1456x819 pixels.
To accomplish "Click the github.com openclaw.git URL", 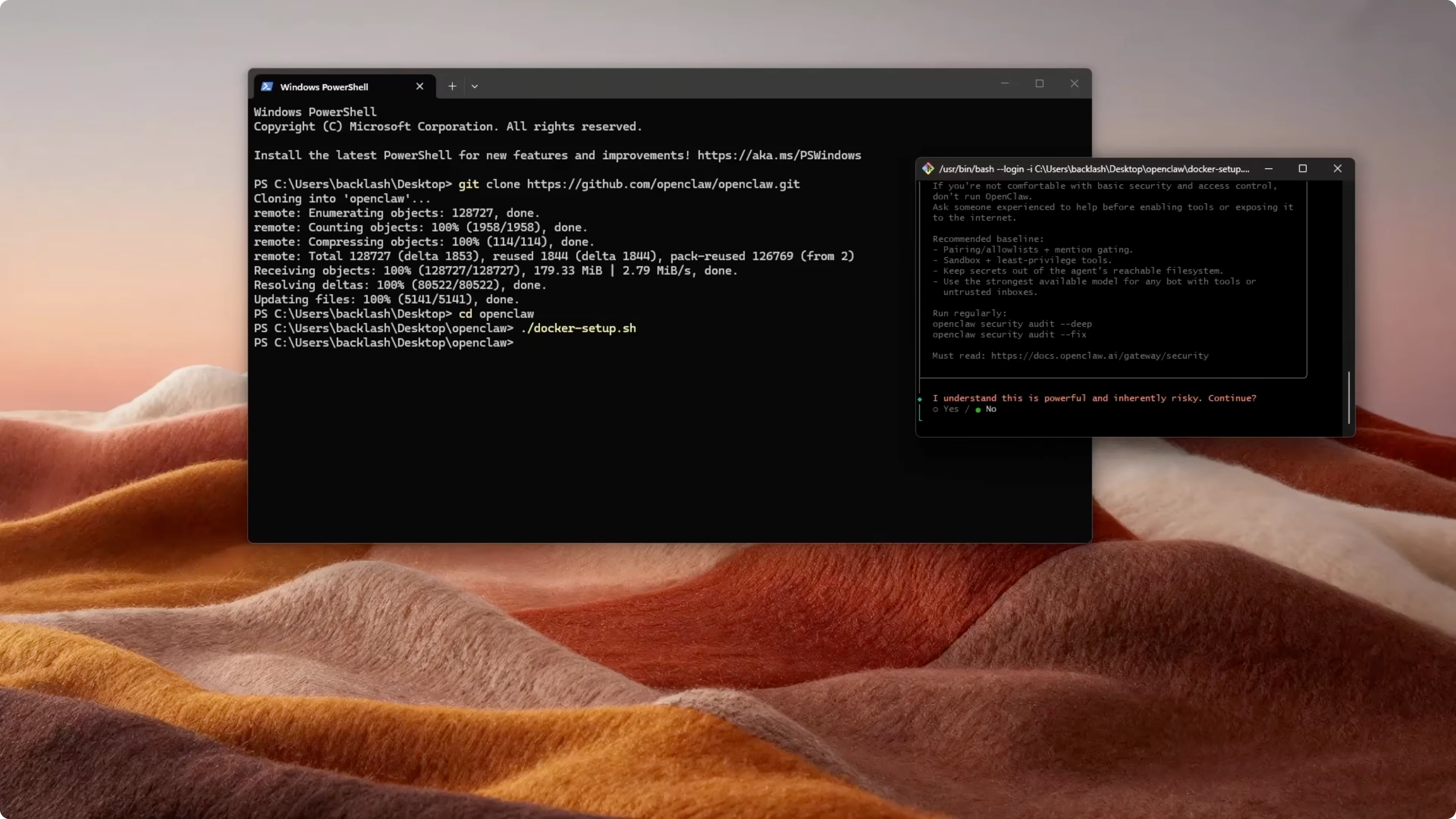I will [663, 184].
